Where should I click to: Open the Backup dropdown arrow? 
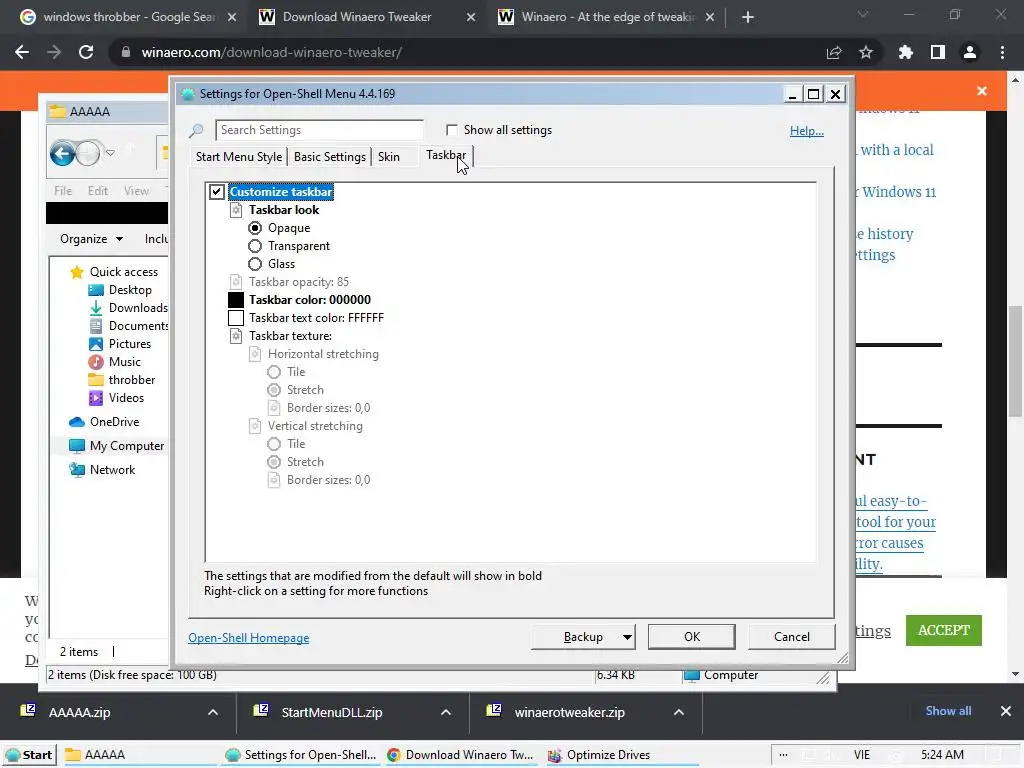627,637
